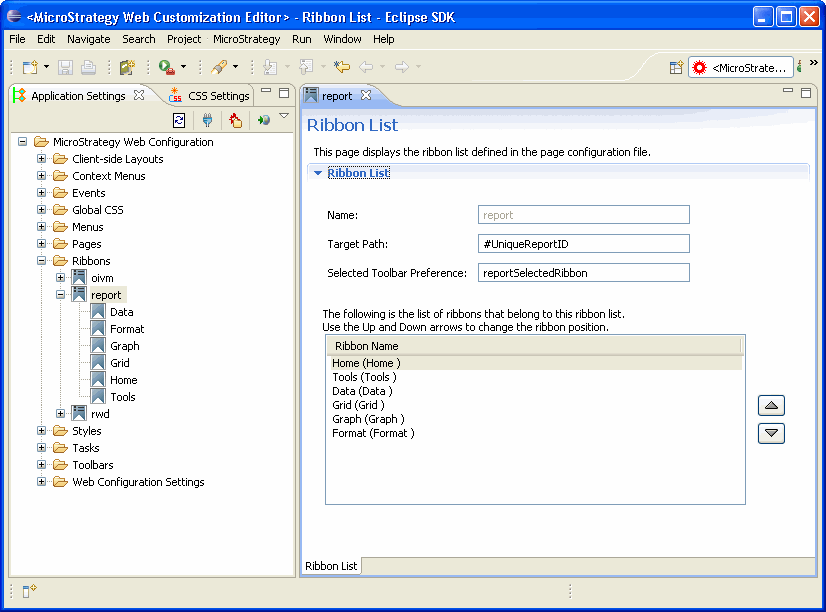Click the Target Path input field

tap(584, 244)
